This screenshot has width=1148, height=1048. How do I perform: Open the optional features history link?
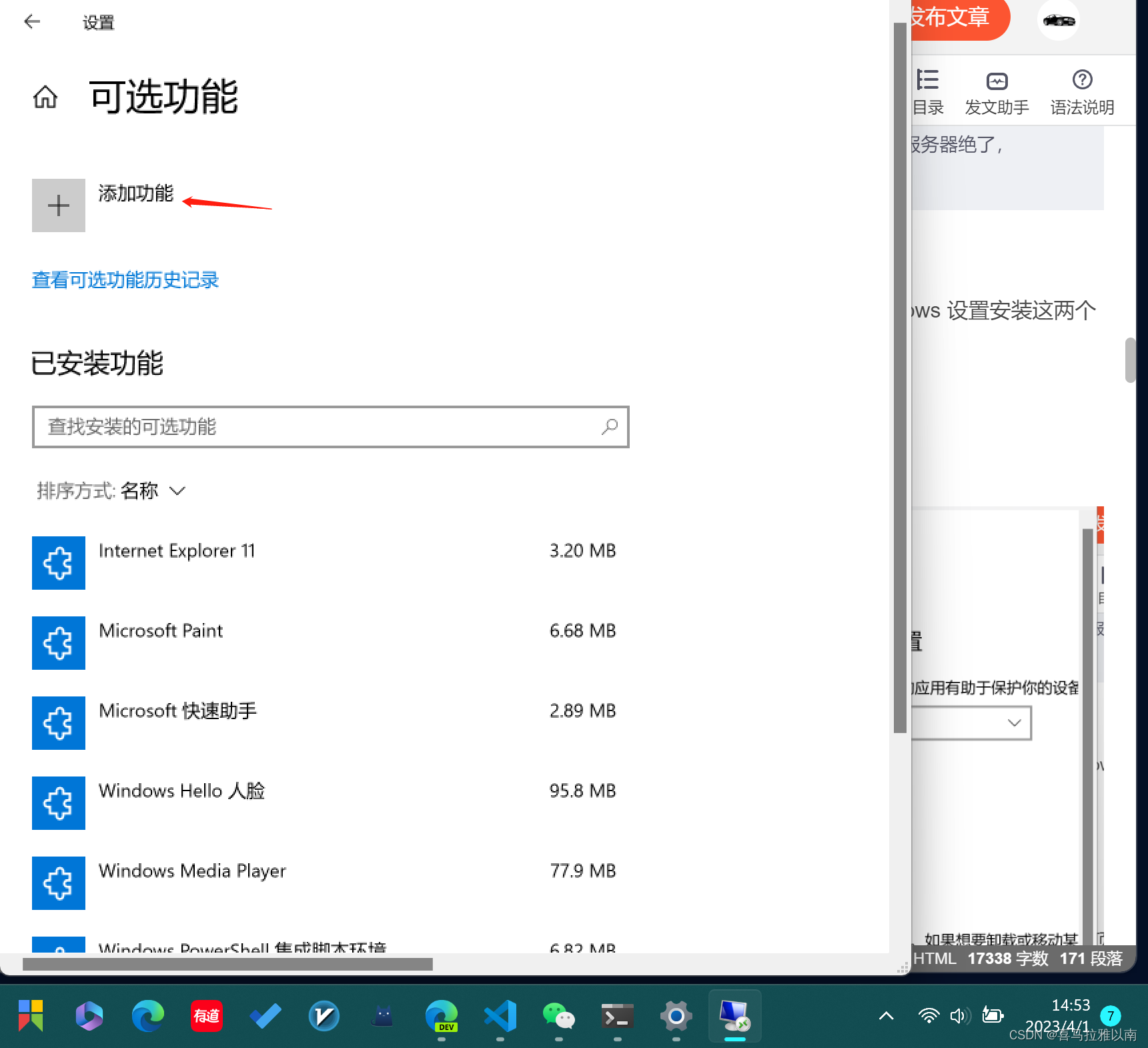(x=125, y=280)
